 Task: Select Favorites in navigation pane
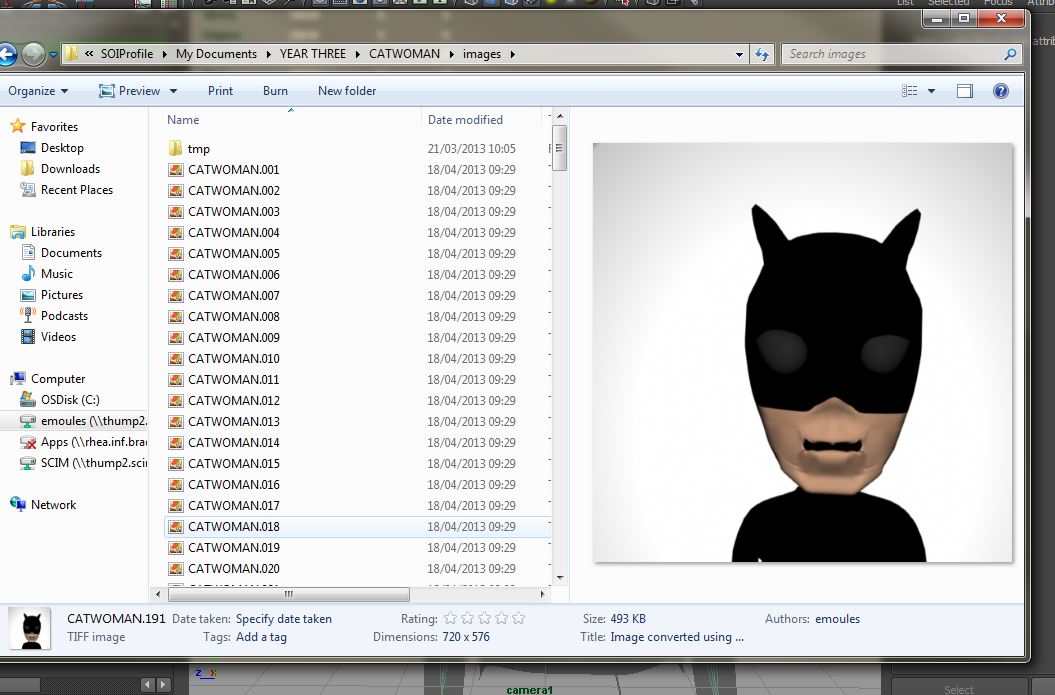(x=54, y=126)
